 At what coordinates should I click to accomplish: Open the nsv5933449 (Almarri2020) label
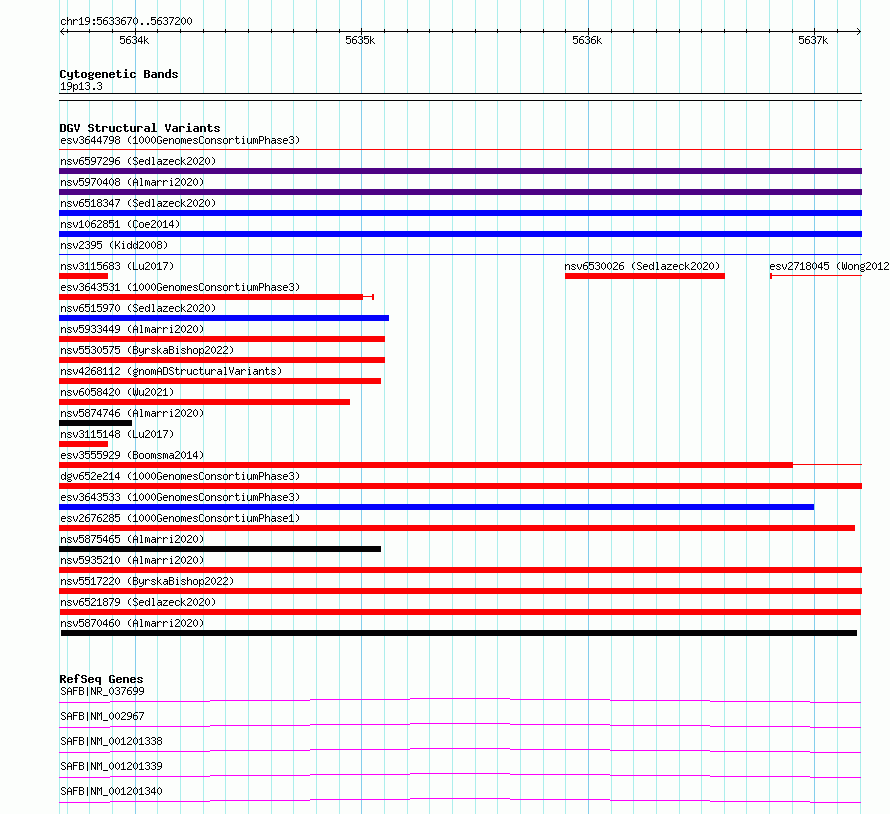tap(132, 329)
